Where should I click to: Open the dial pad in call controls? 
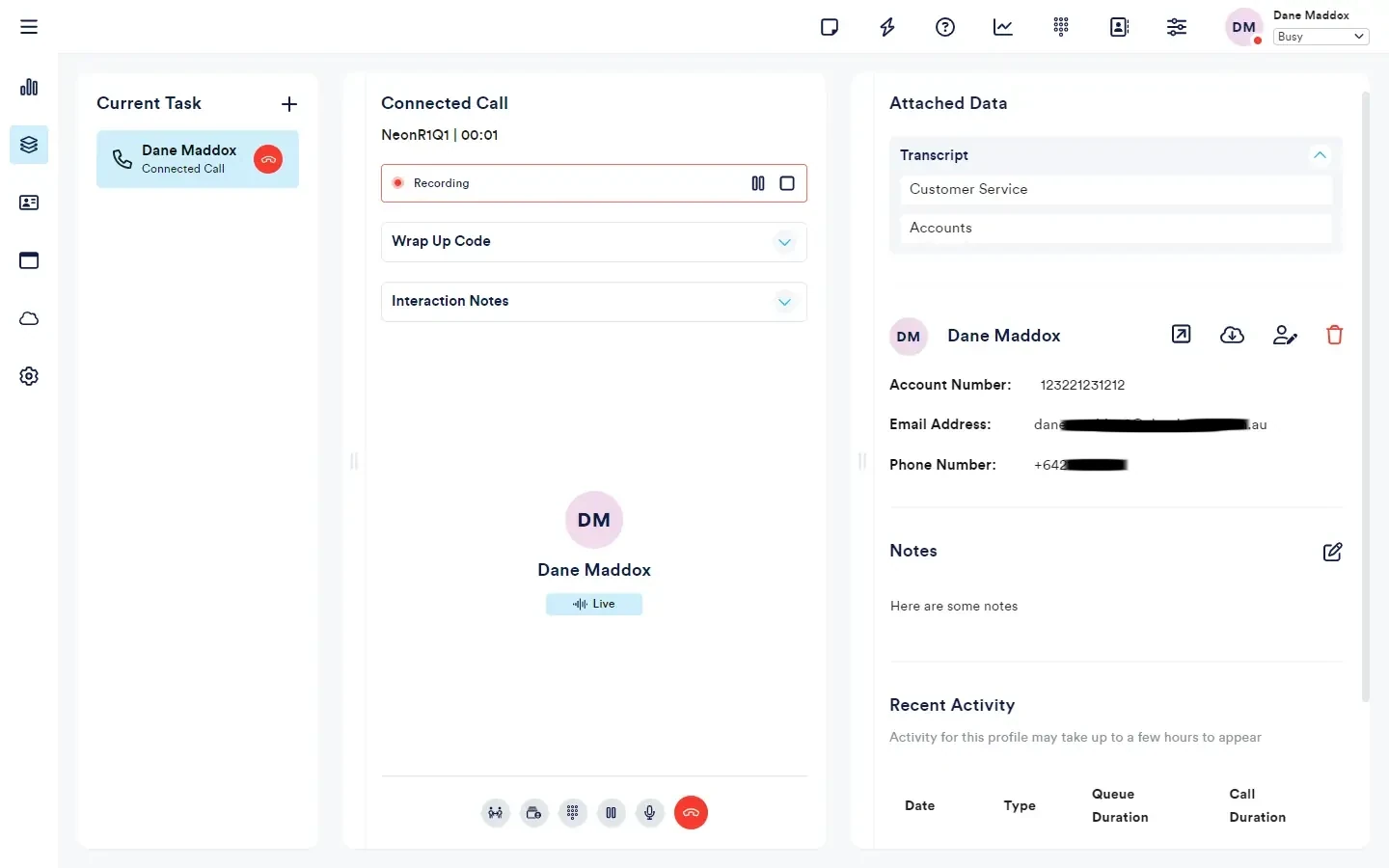[x=573, y=812]
